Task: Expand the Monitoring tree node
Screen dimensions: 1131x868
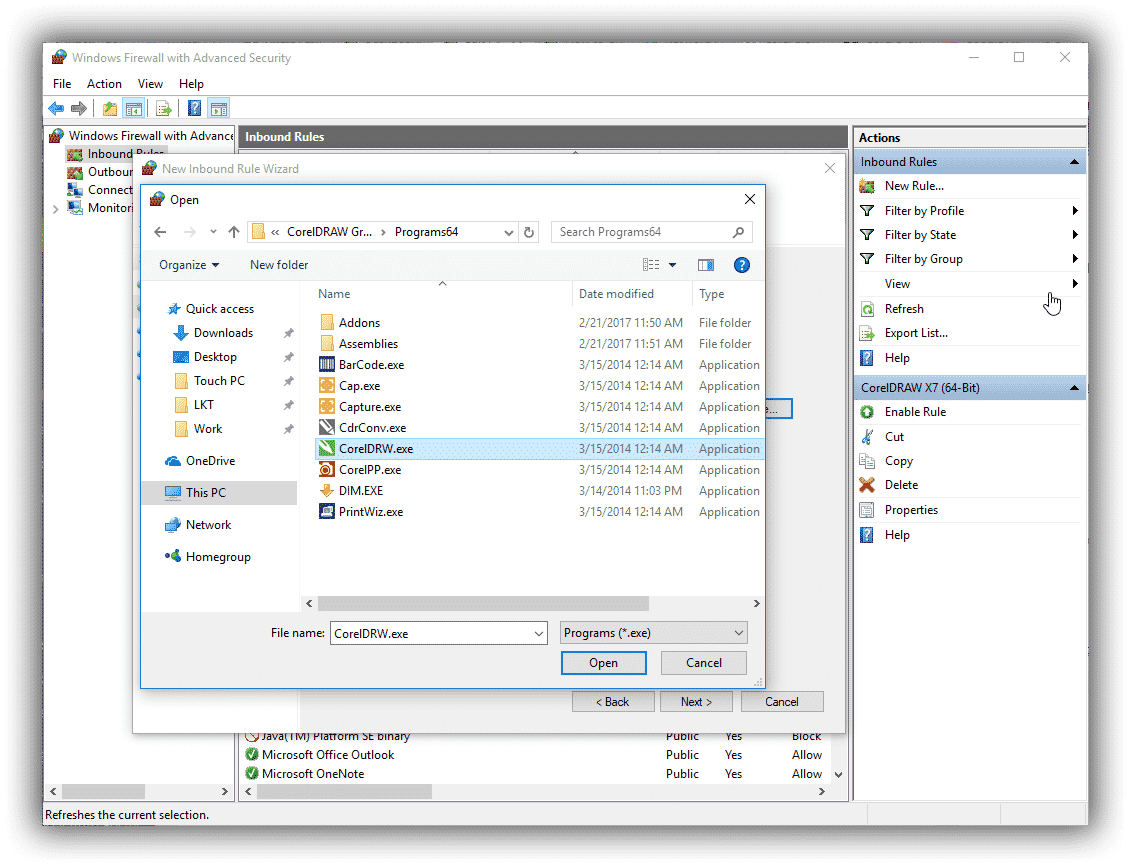Action: pyautogui.click(x=56, y=209)
